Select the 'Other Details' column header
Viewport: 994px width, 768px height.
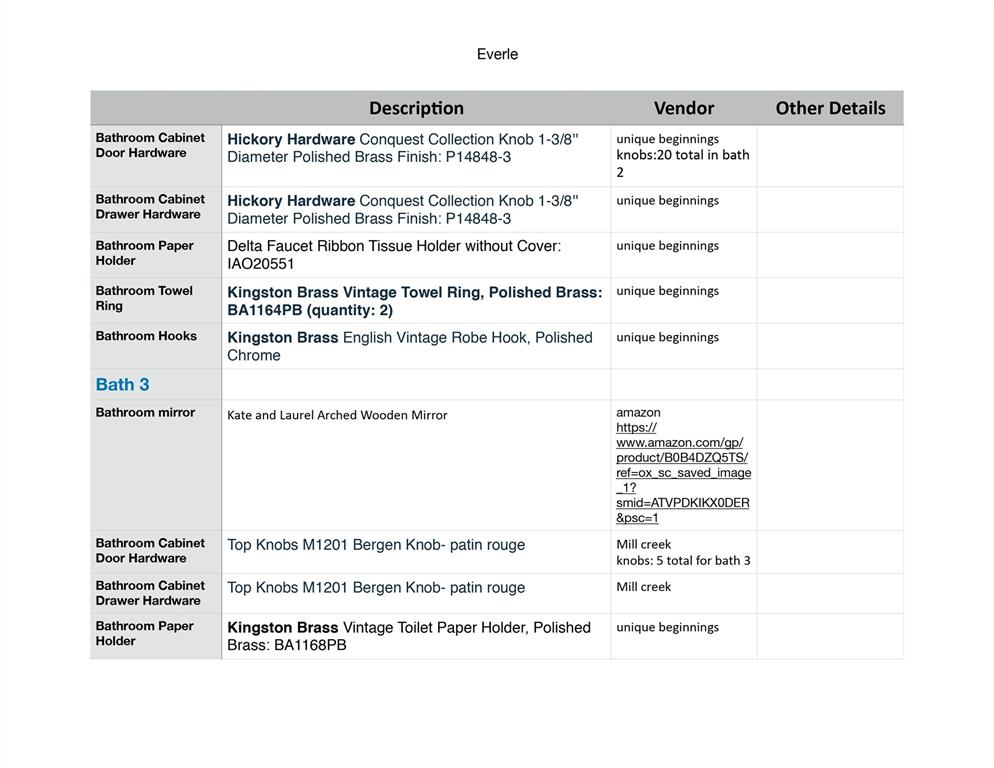[x=830, y=108]
